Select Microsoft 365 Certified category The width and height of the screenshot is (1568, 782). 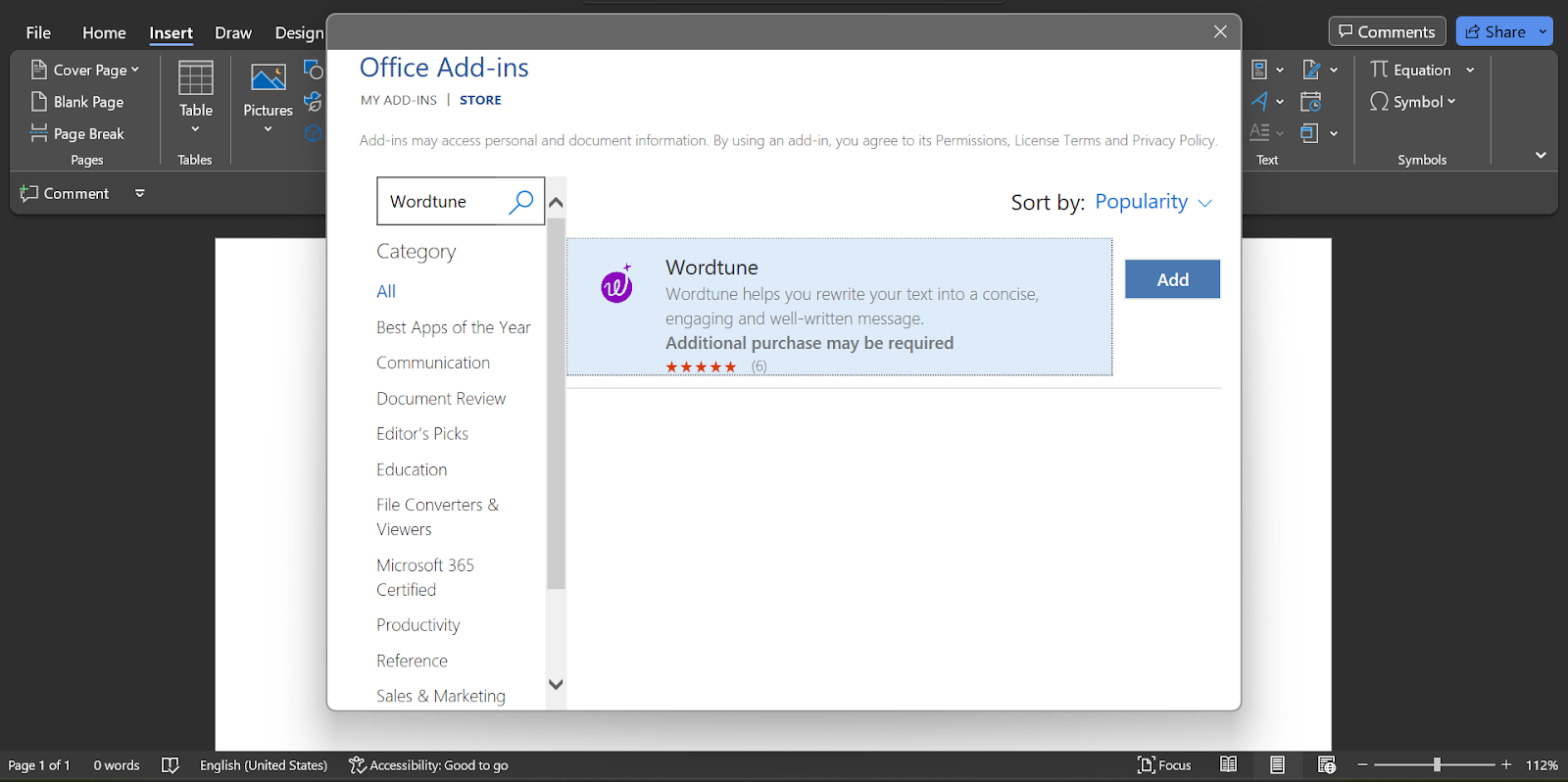point(425,577)
